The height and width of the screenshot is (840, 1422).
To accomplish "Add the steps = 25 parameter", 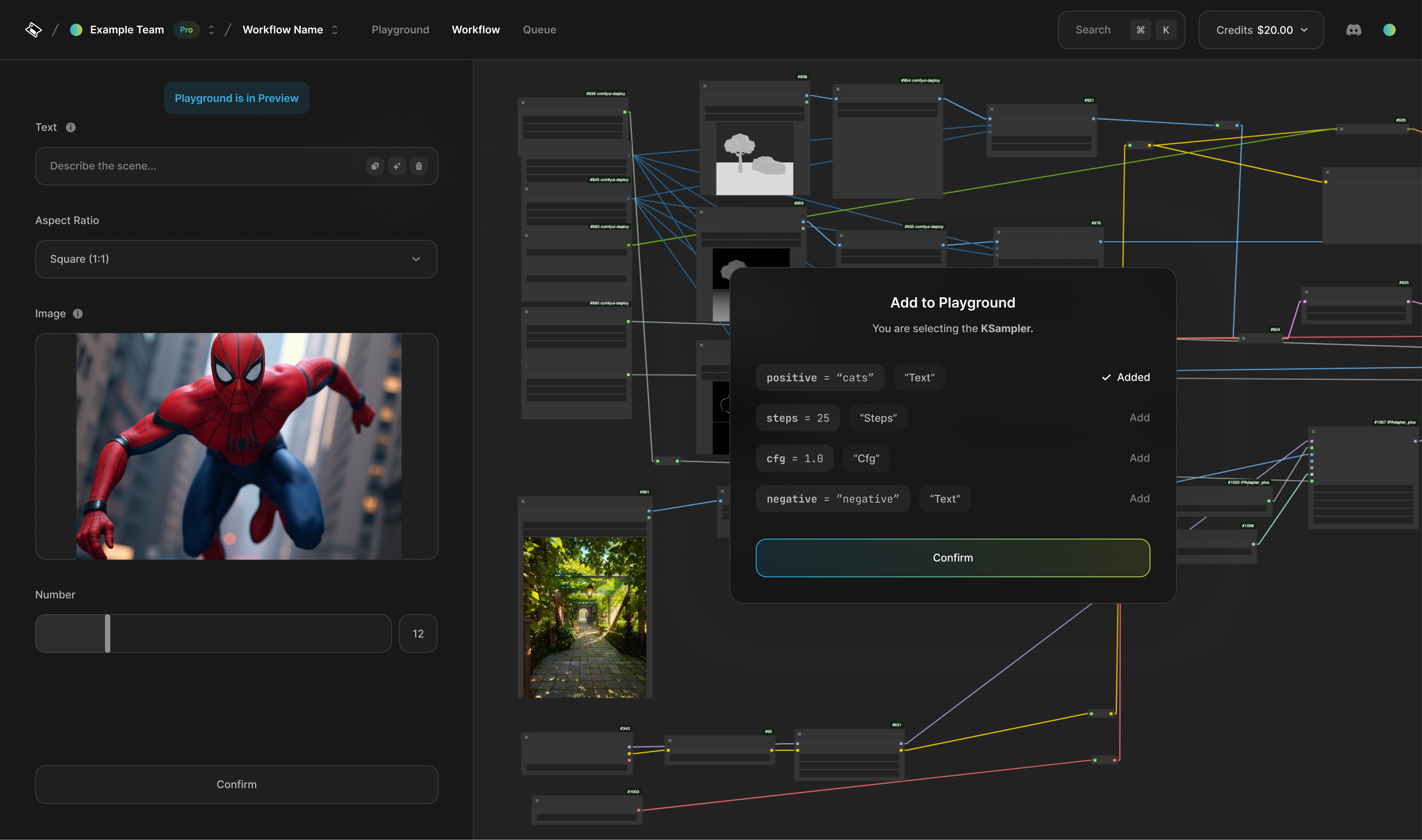I will [1140, 418].
